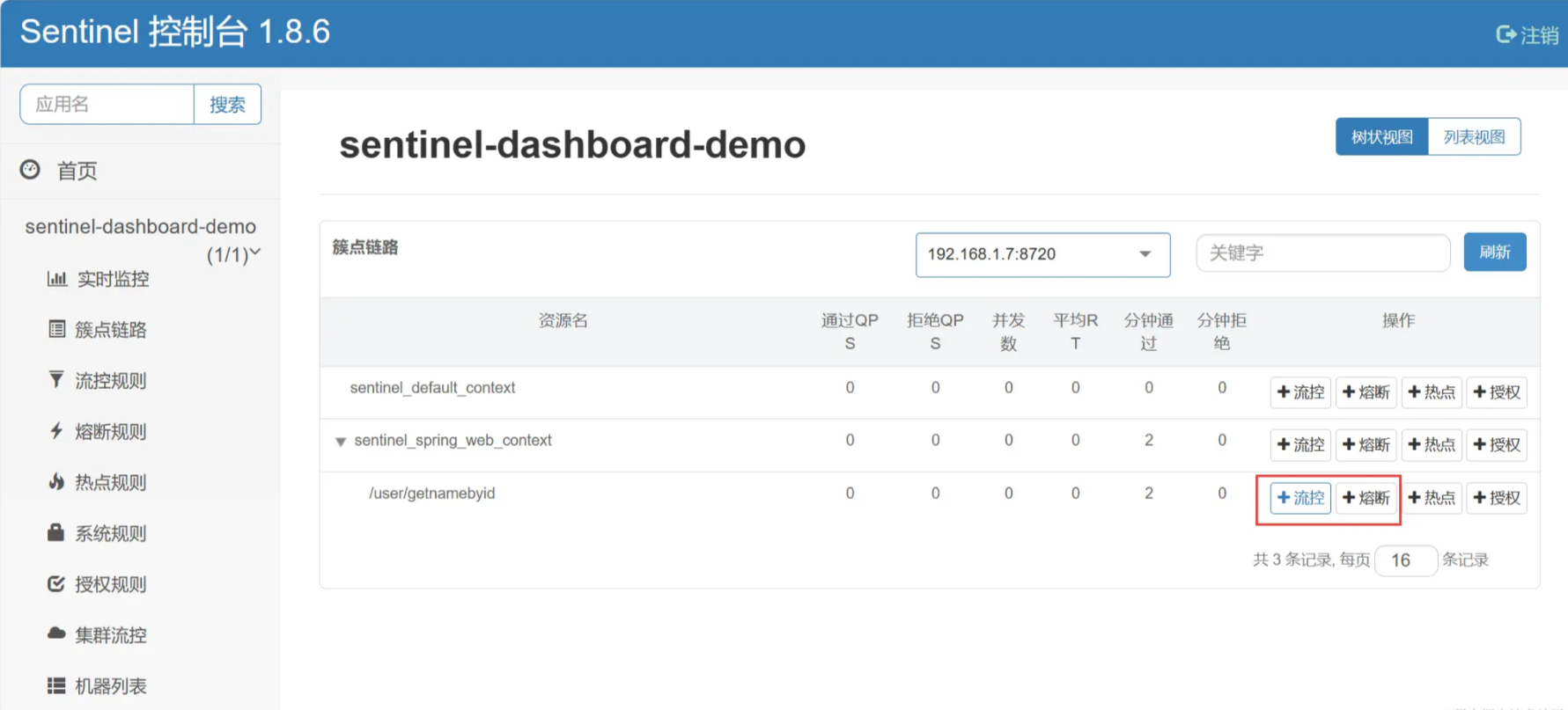Select 集群流控 in sidebar
Image resolution: width=1568 pixels, height=710 pixels.
tap(110, 635)
